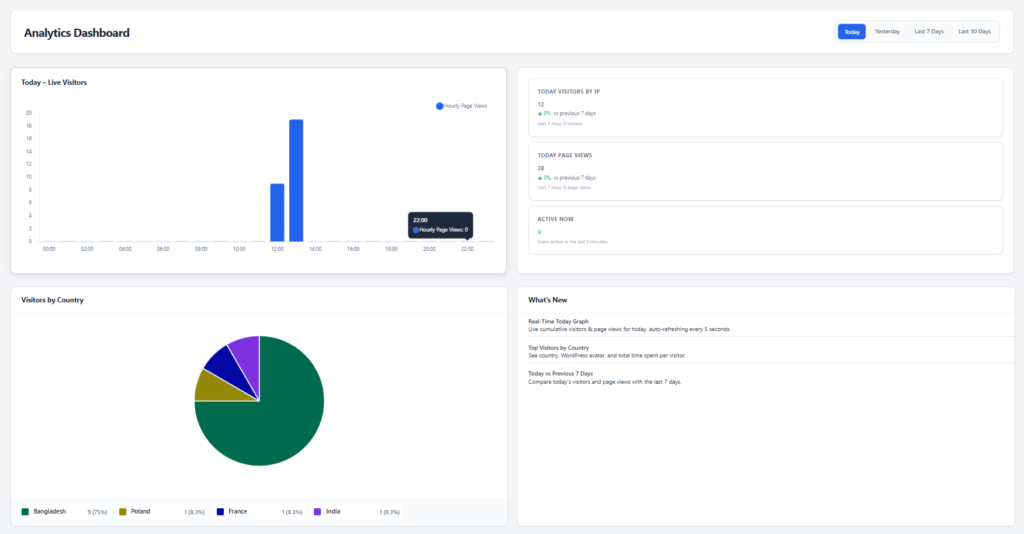Click the France legend swatch
Viewport: 1024px width, 534px height.
tap(220, 511)
